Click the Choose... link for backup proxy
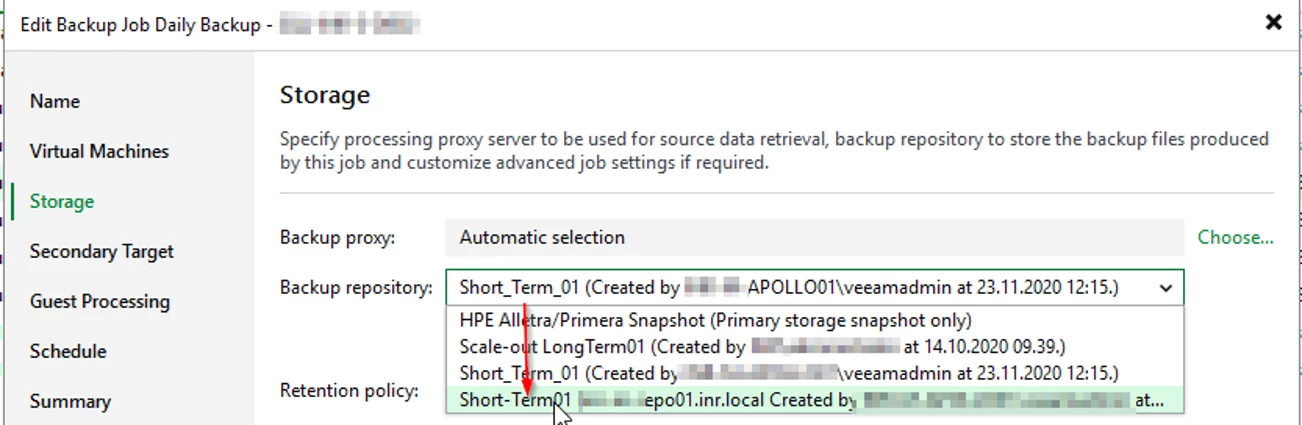 coord(1236,238)
